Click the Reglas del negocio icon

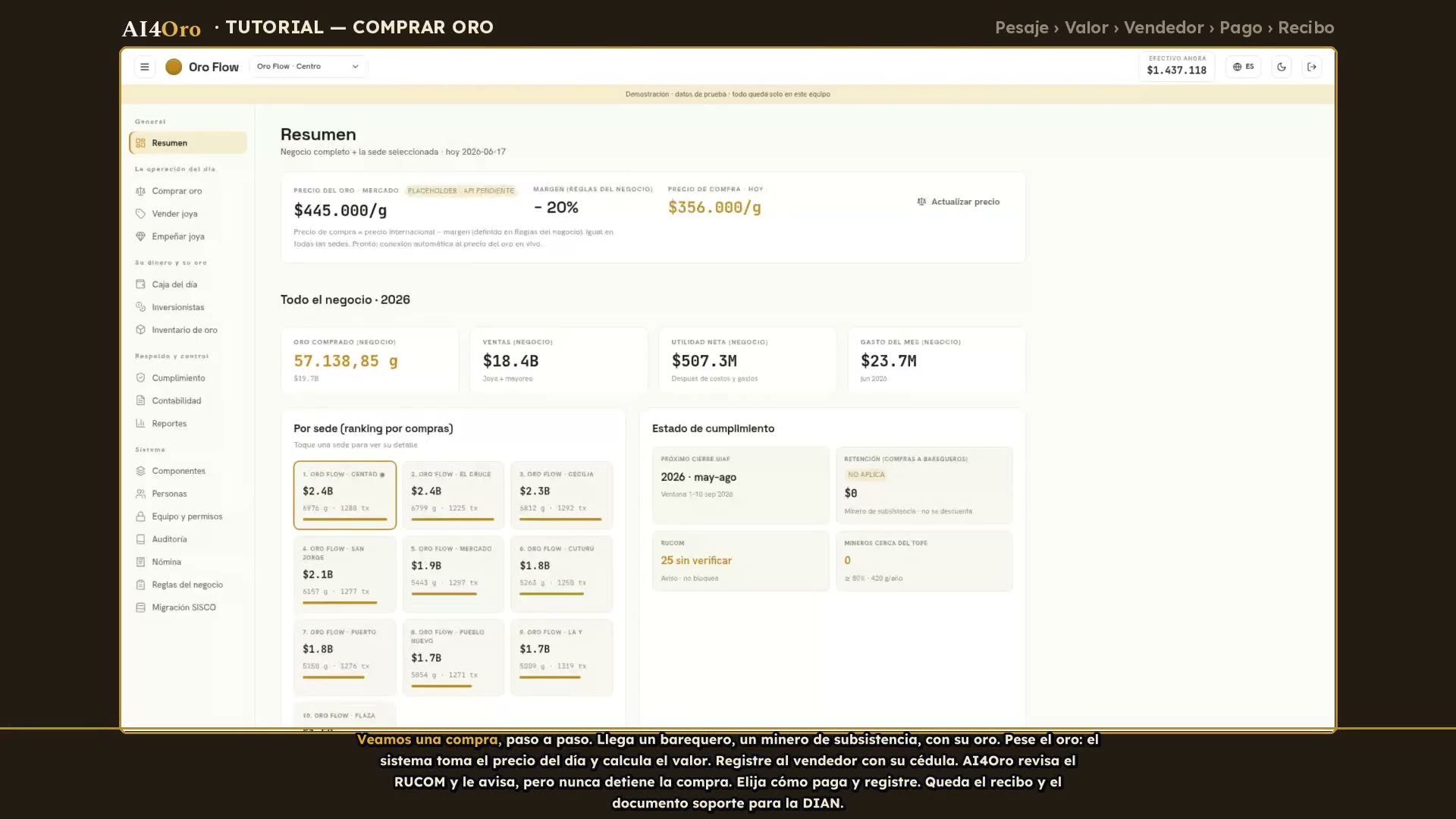(x=140, y=585)
